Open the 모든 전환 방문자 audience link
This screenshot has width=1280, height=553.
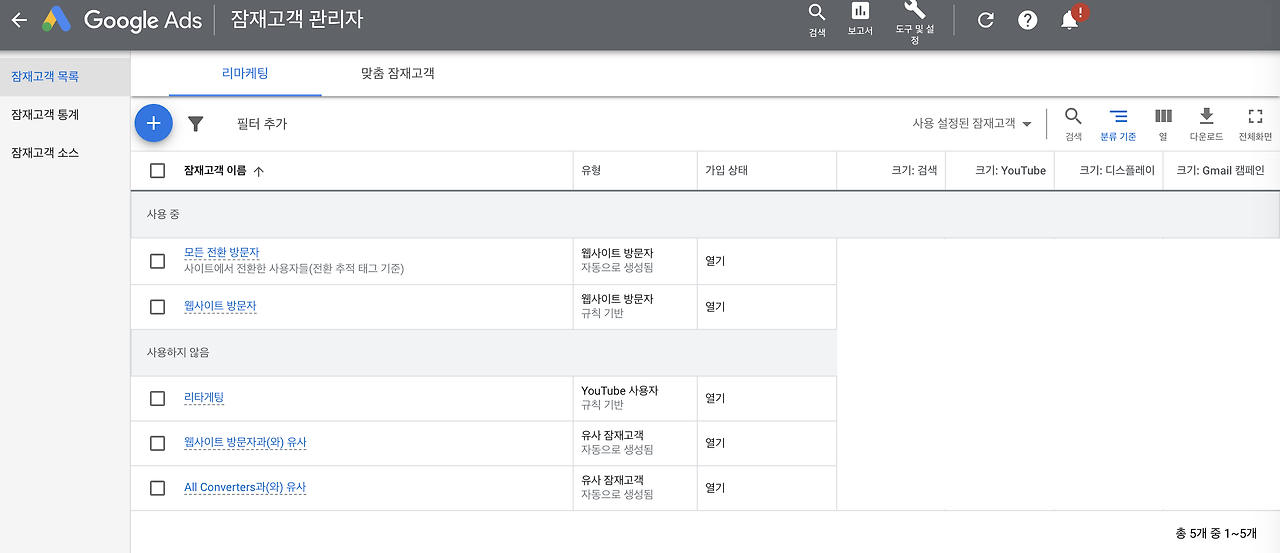click(221, 253)
